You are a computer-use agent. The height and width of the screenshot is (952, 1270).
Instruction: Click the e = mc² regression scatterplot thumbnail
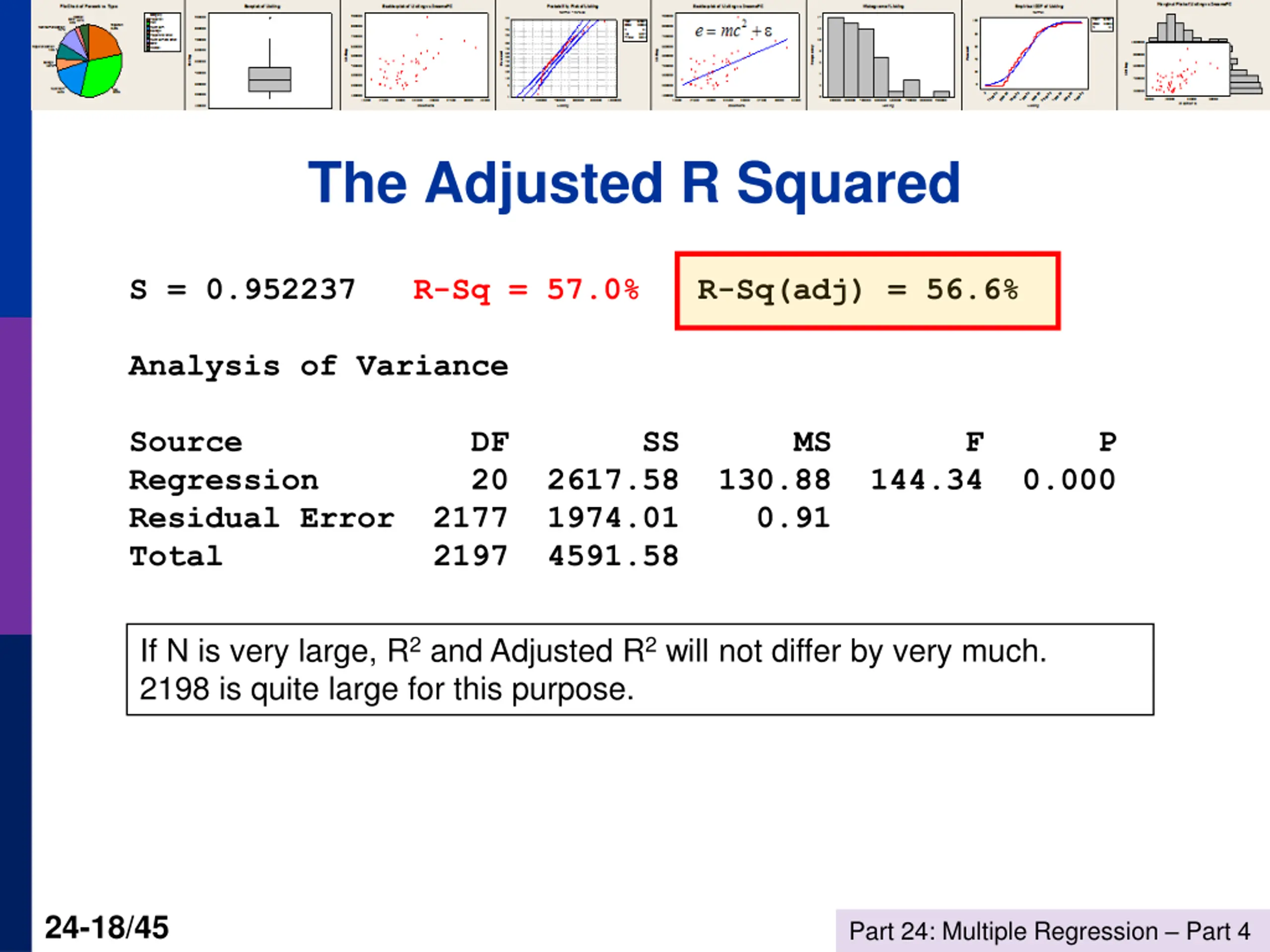pos(729,56)
